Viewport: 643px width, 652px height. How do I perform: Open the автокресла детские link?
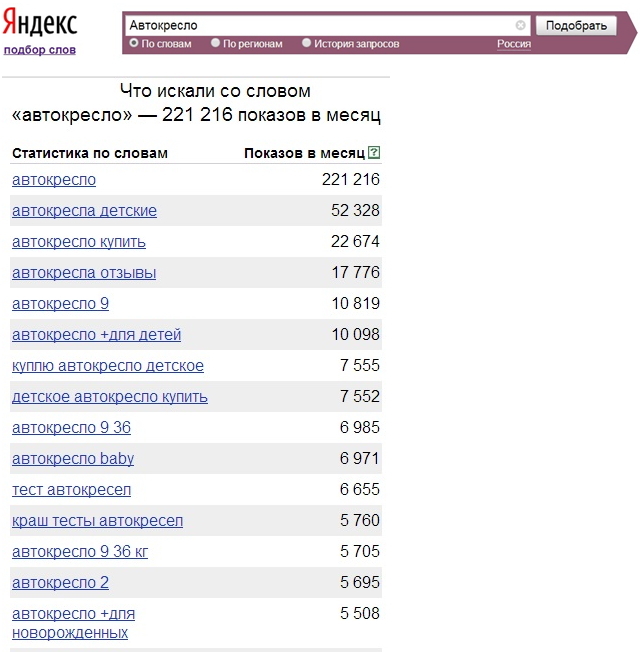(x=84, y=210)
